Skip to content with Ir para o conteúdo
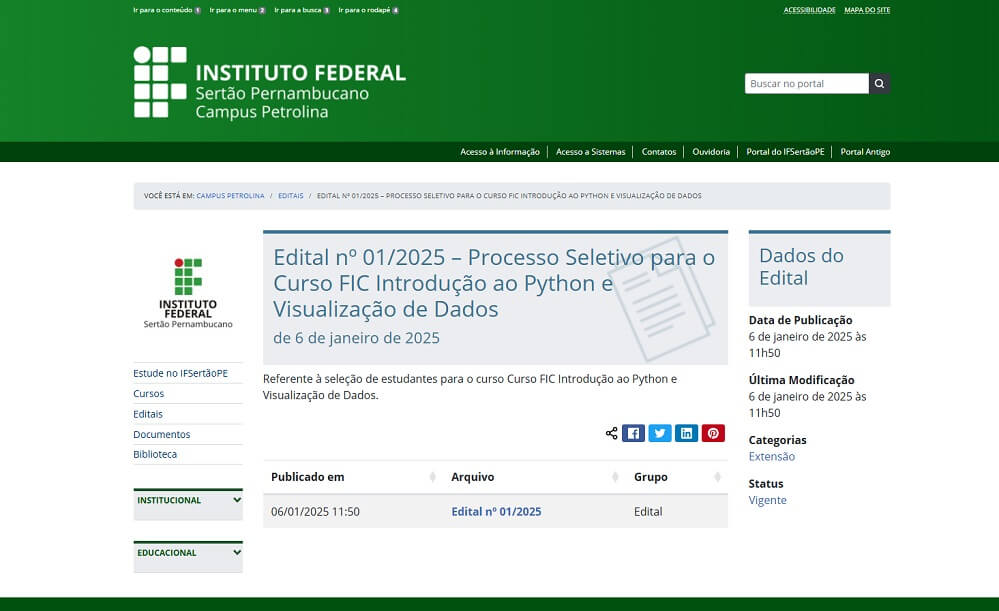999x611 pixels. click(x=167, y=10)
